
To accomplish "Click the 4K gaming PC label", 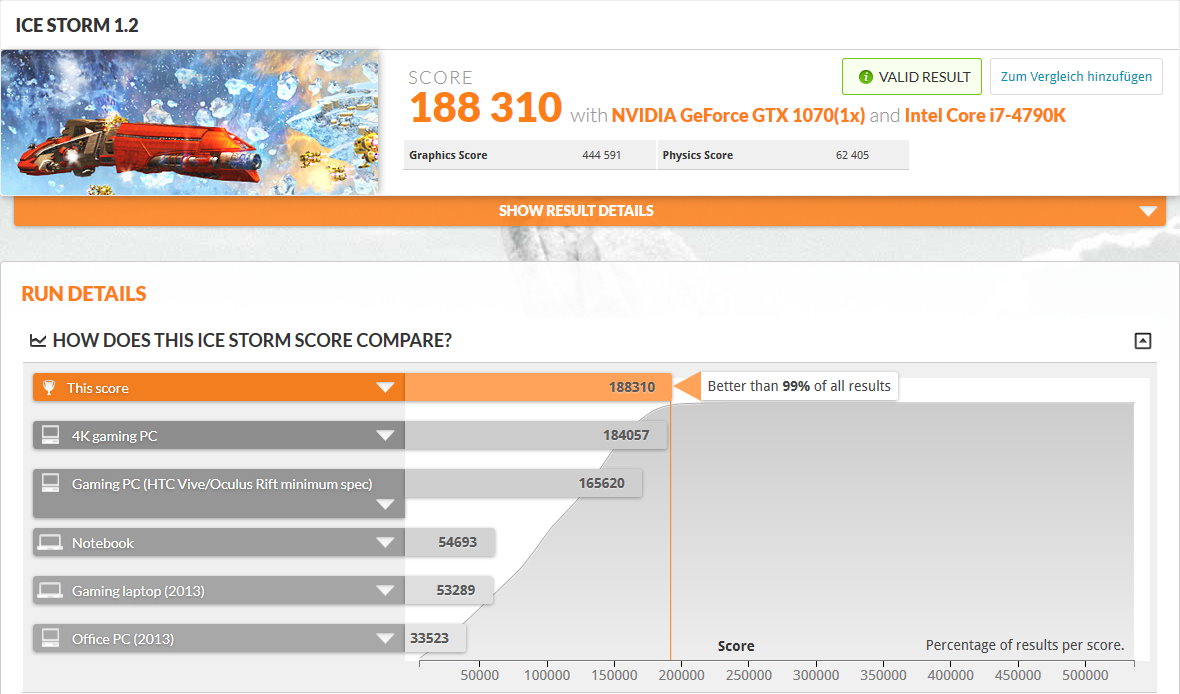I will coord(114,436).
